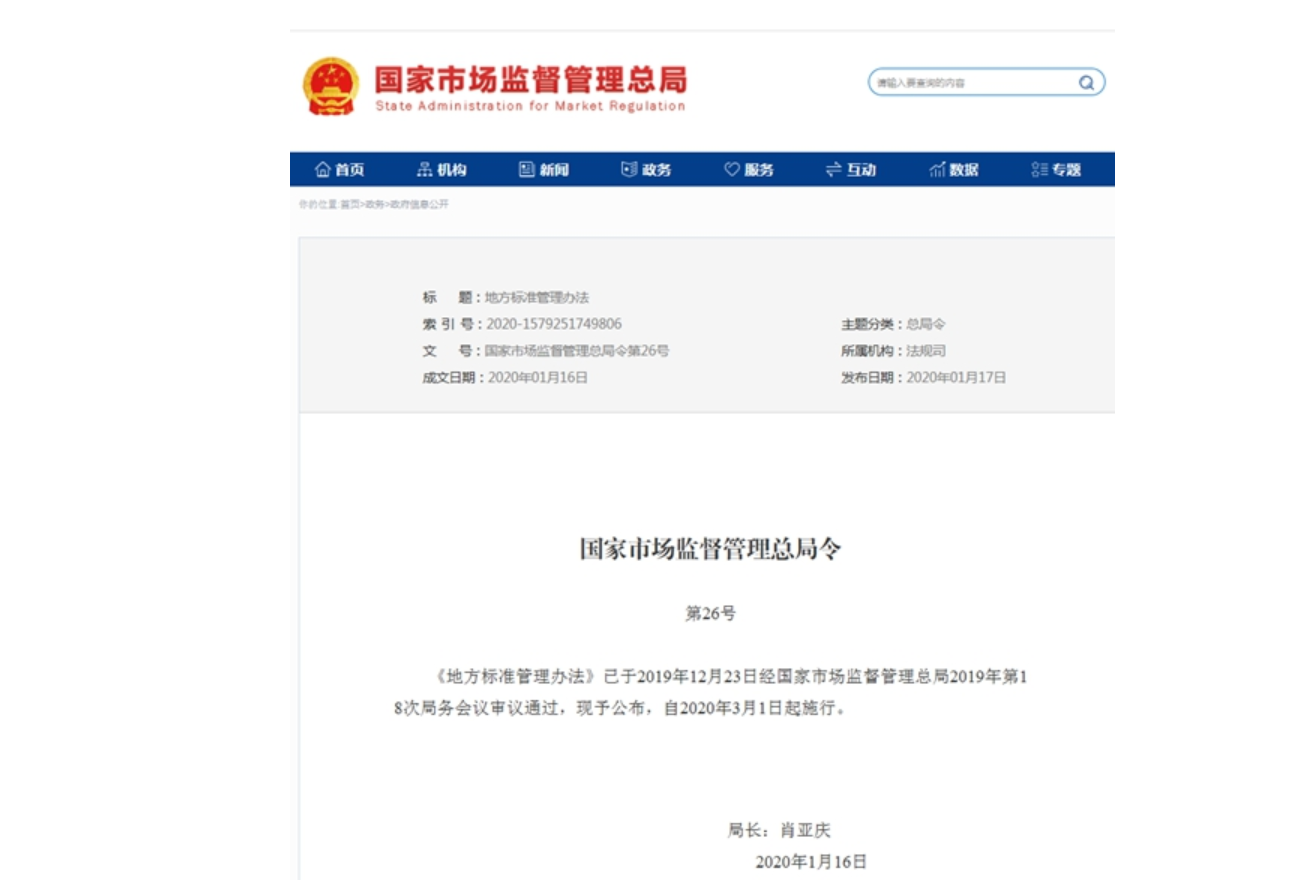
Task: Click the 地方标准管理办法 title in metadata
Action: tap(537, 298)
